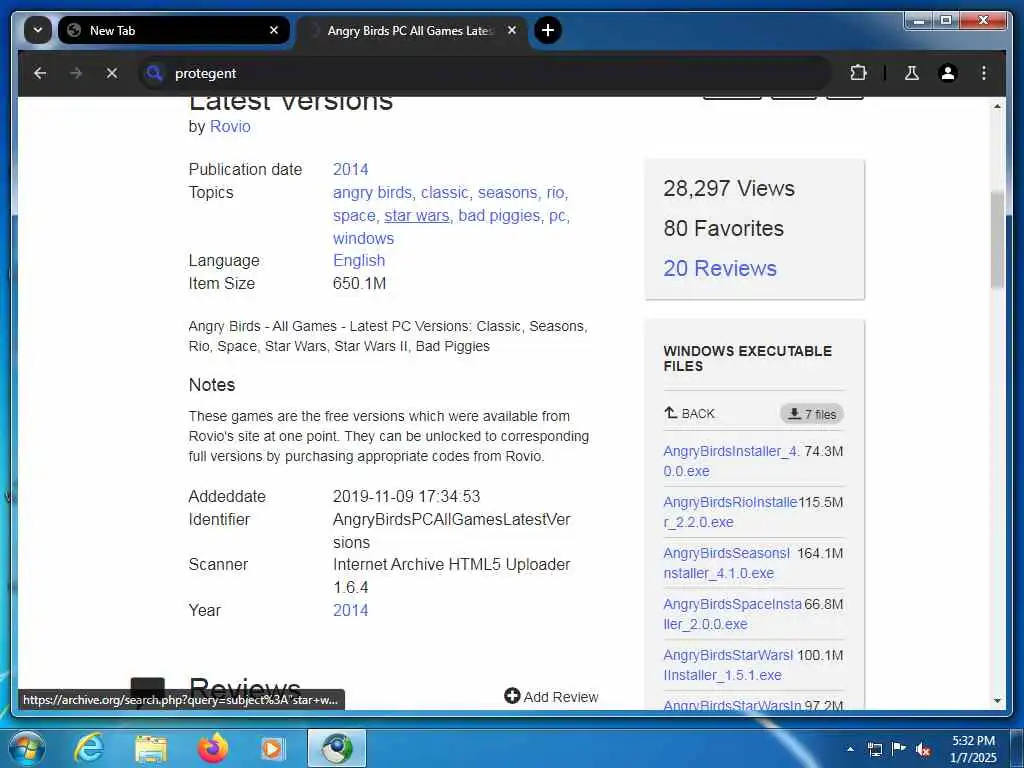Image resolution: width=1024 pixels, height=768 pixels.
Task: Open the 2014 publication date link
Action: [x=351, y=170]
